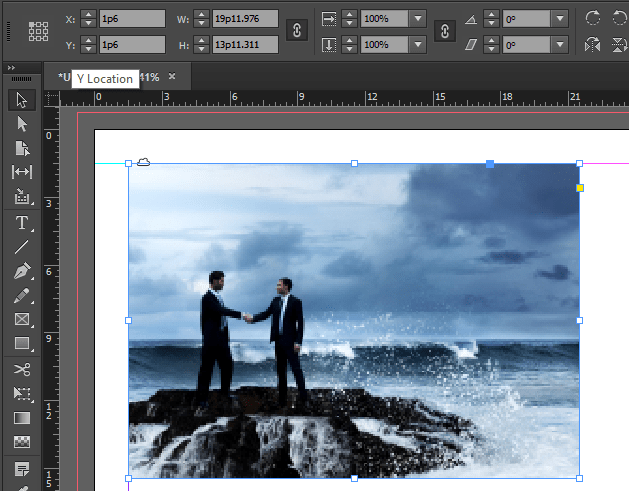This screenshot has width=629, height=491.
Task: Select the Rectangle tool
Action: pyautogui.click(x=22, y=343)
